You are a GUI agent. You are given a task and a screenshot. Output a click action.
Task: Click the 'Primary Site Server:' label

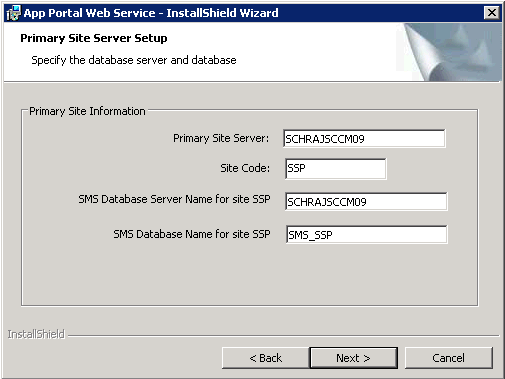(x=221, y=138)
